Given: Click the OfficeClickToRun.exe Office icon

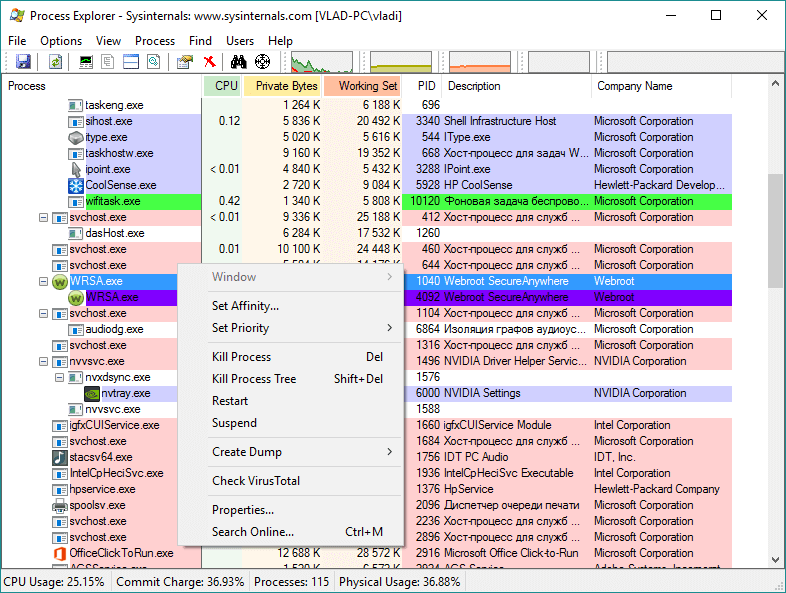Looking at the screenshot, I should tap(60, 554).
